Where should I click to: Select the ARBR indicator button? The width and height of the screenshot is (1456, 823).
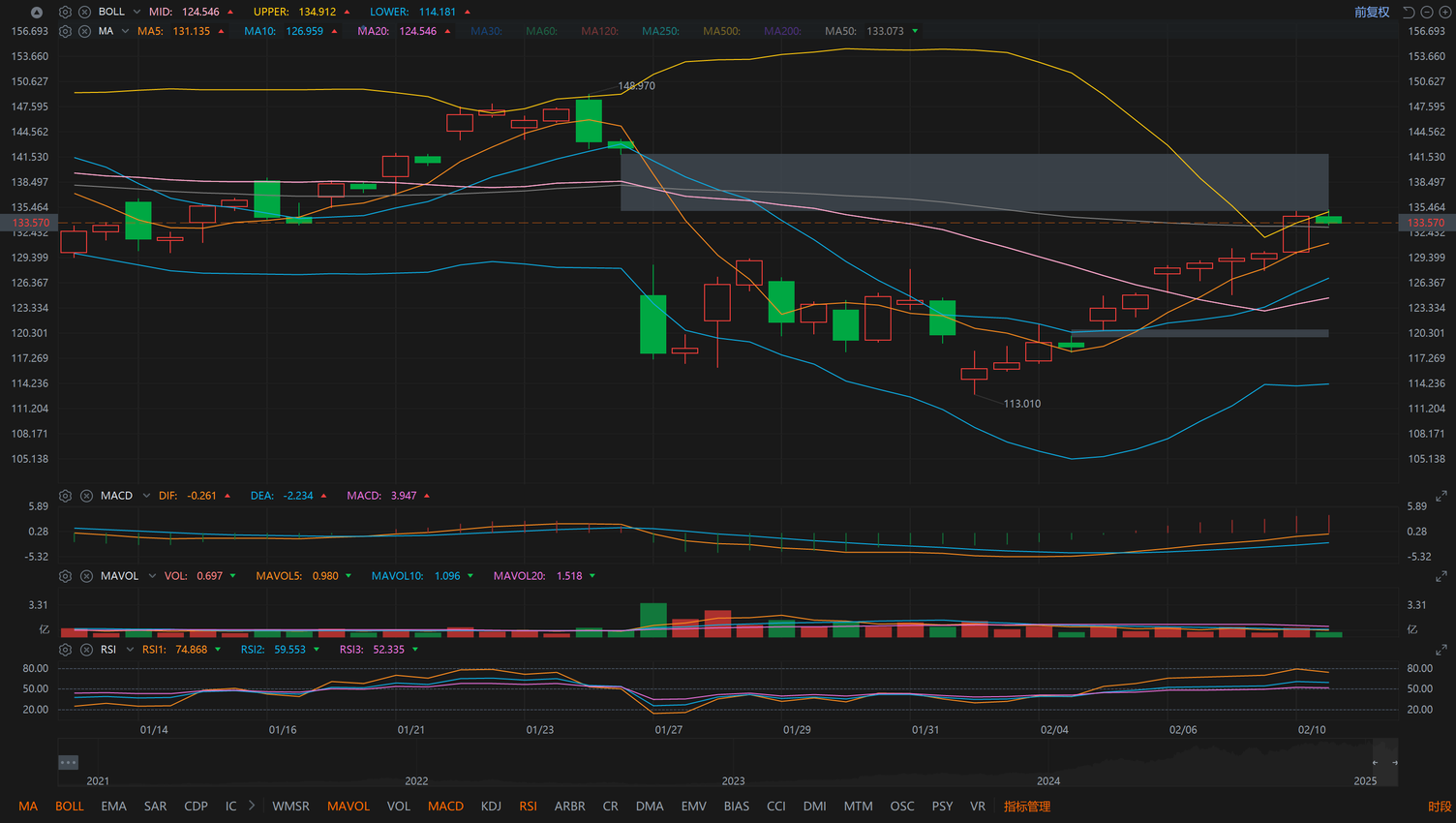(569, 806)
